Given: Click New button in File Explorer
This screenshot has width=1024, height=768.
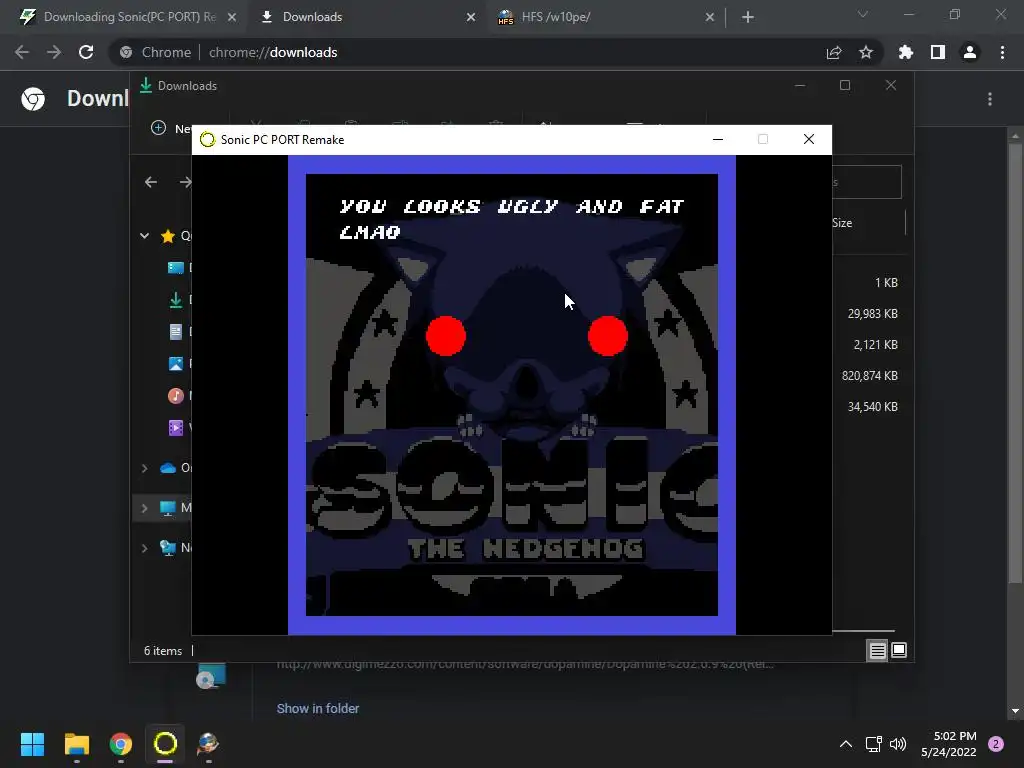Looking at the screenshot, I should point(171,129).
